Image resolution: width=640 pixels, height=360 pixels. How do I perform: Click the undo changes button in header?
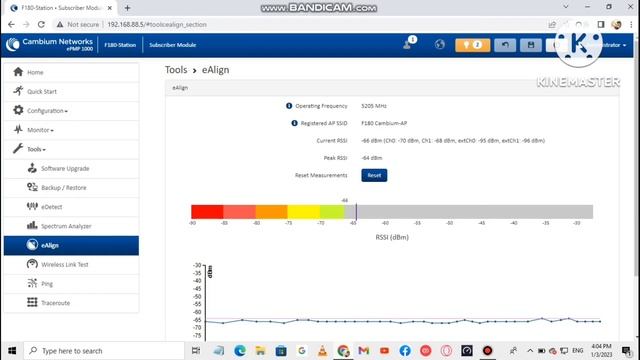pyautogui.click(x=505, y=45)
